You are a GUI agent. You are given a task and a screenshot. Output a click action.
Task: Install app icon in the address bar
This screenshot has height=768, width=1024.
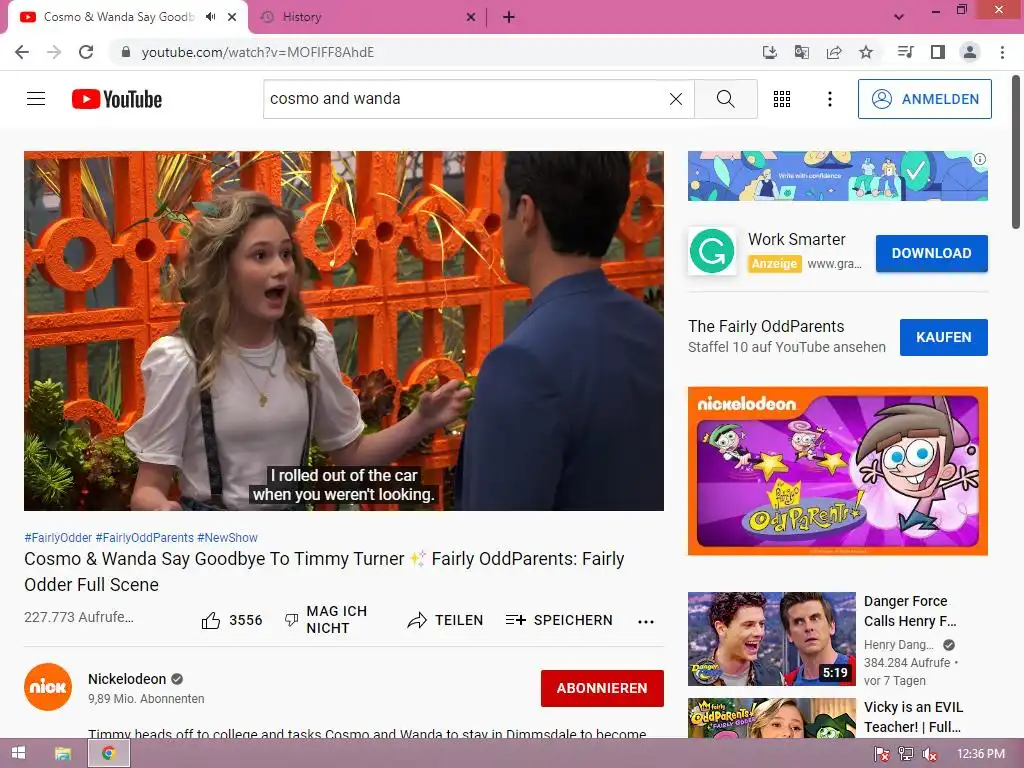770,52
